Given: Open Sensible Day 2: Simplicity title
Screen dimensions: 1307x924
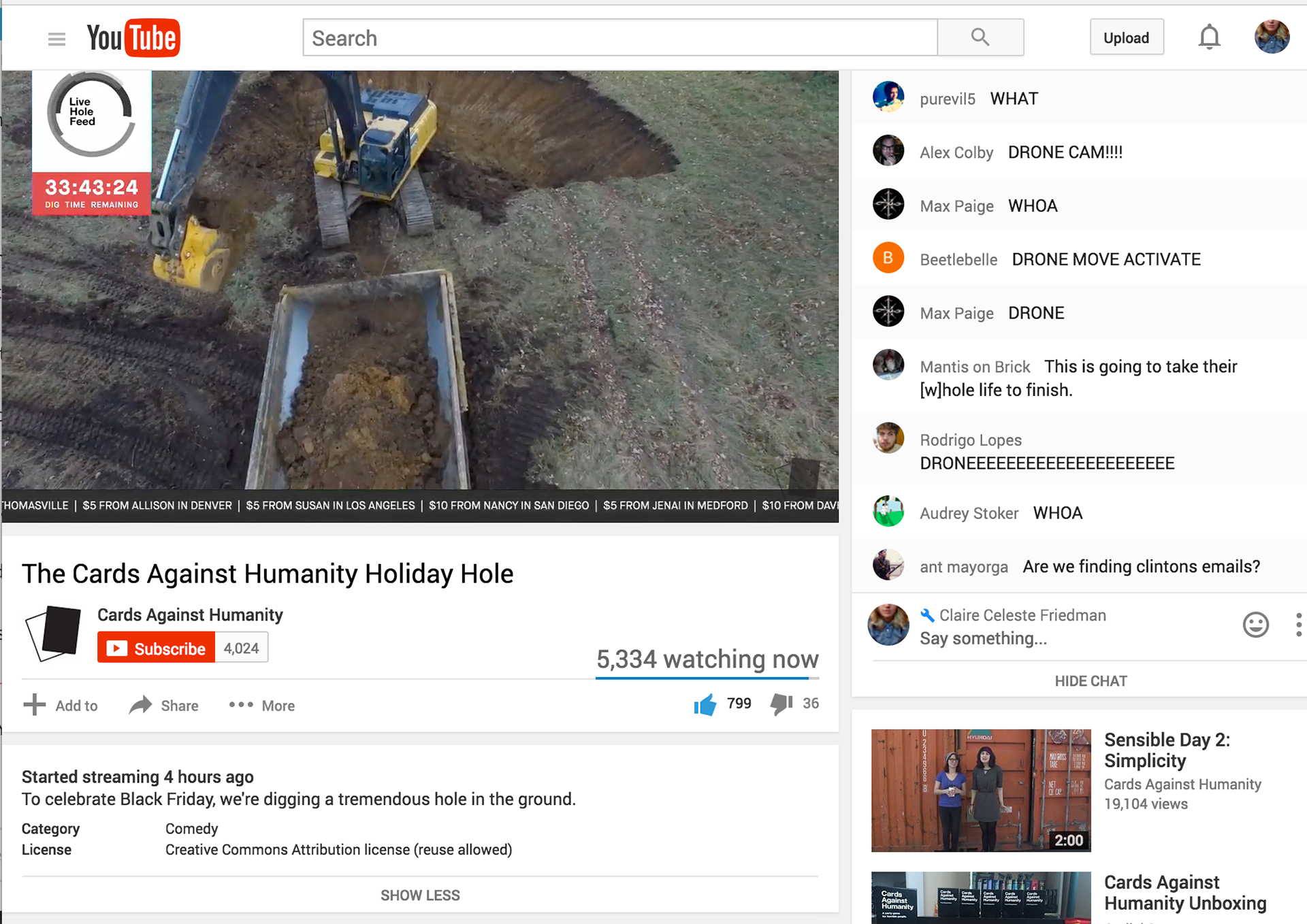Looking at the screenshot, I should tap(1167, 750).
